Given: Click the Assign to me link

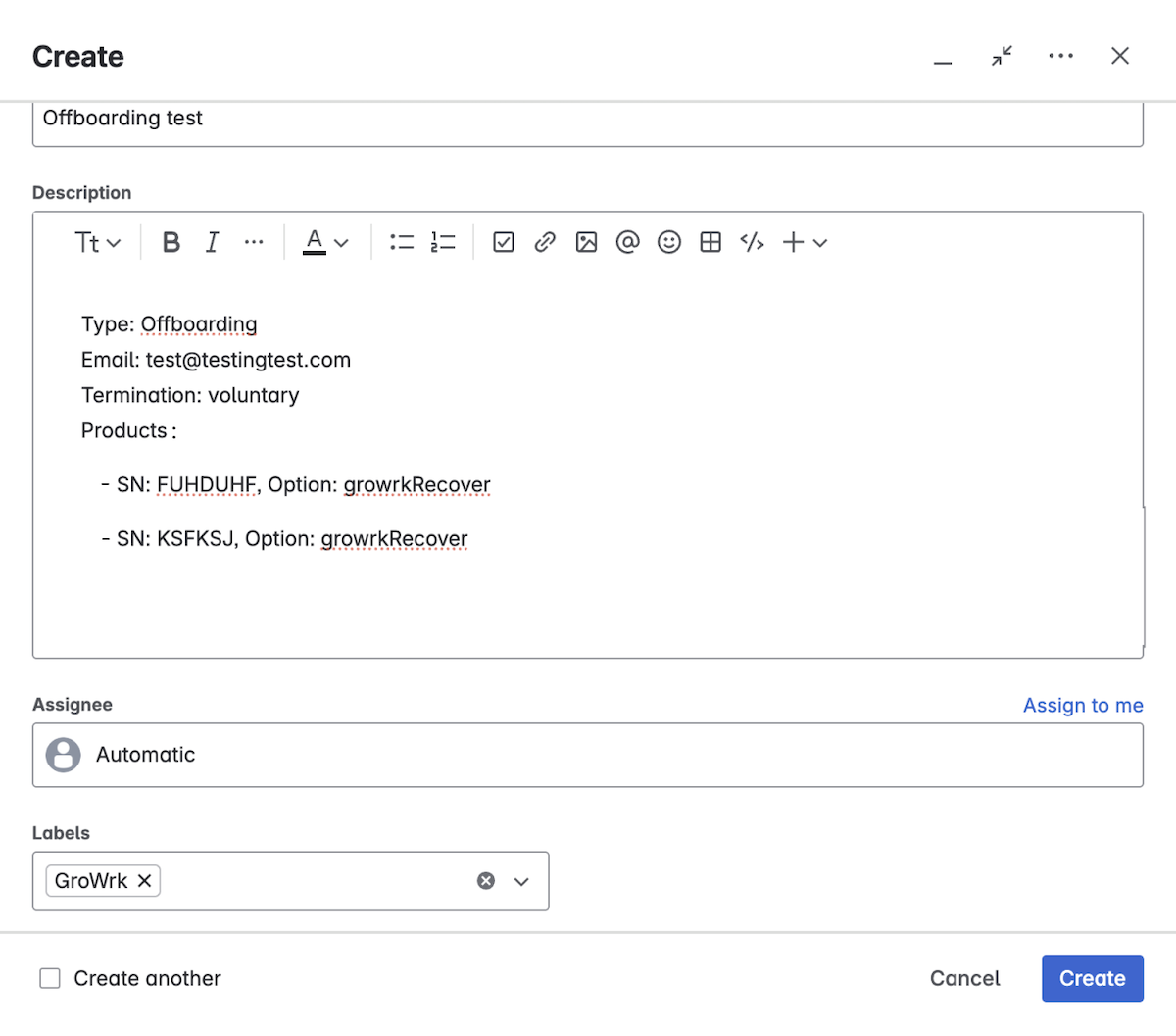Looking at the screenshot, I should [x=1082, y=705].
